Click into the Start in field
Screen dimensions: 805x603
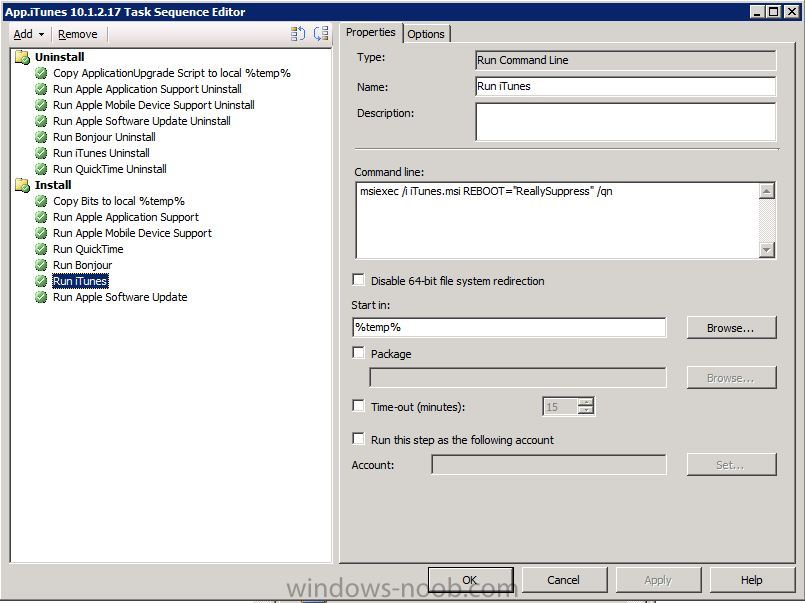[x=509, y=327]
